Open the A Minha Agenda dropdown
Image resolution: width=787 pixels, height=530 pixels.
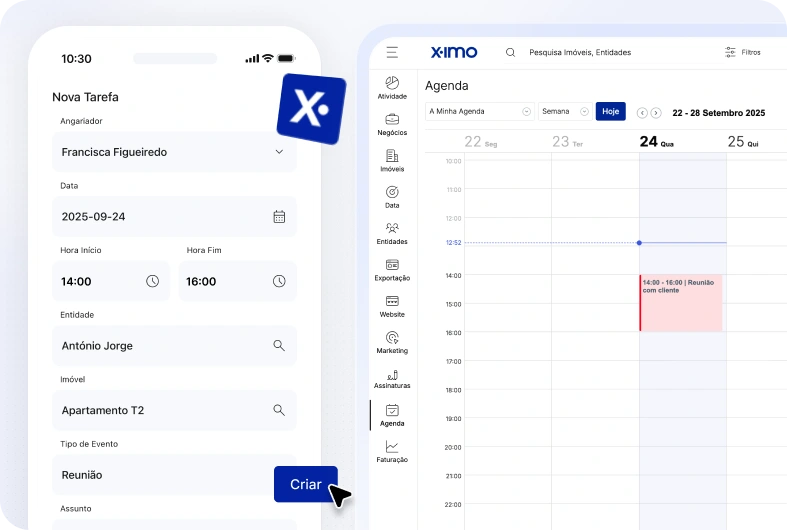pyautogui.click(x=480, y=112)
